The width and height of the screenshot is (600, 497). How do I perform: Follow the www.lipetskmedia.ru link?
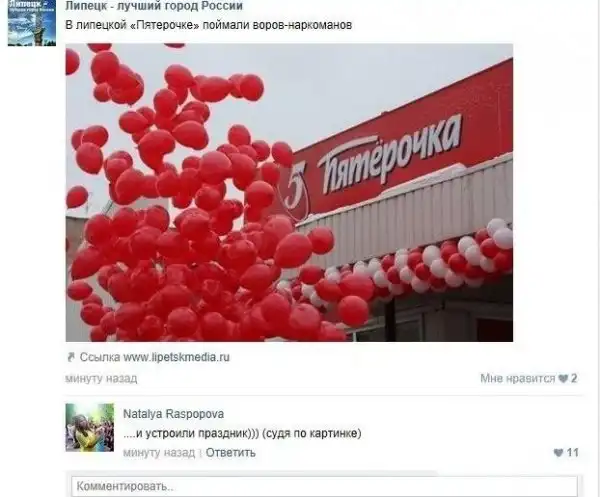pyautogui.click(x=176, y=357)
